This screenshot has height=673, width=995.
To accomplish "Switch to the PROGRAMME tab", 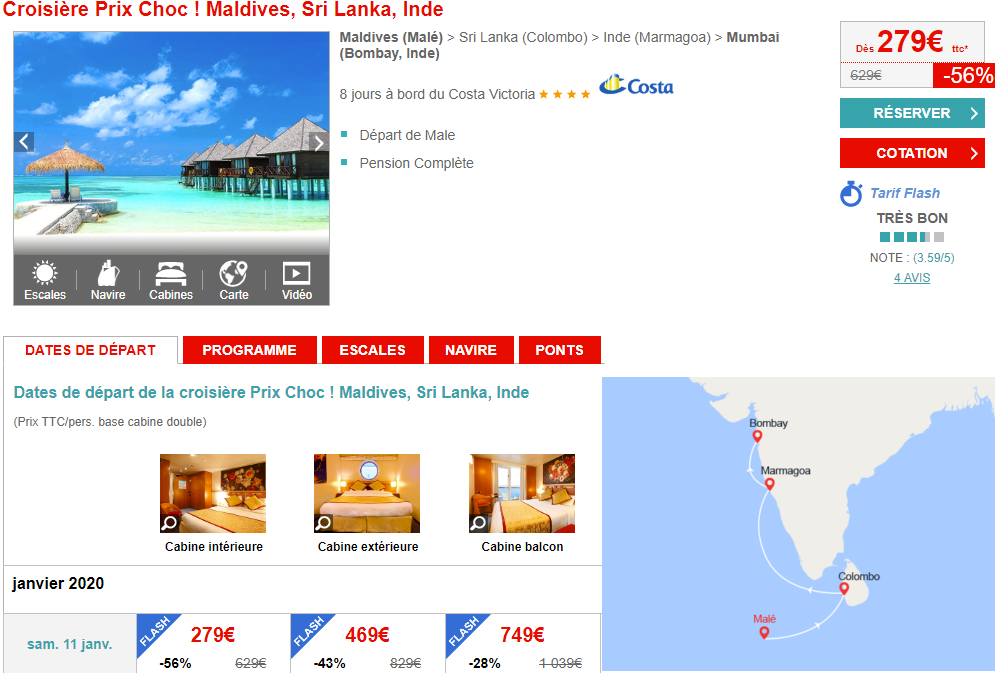I will [249, 350].
